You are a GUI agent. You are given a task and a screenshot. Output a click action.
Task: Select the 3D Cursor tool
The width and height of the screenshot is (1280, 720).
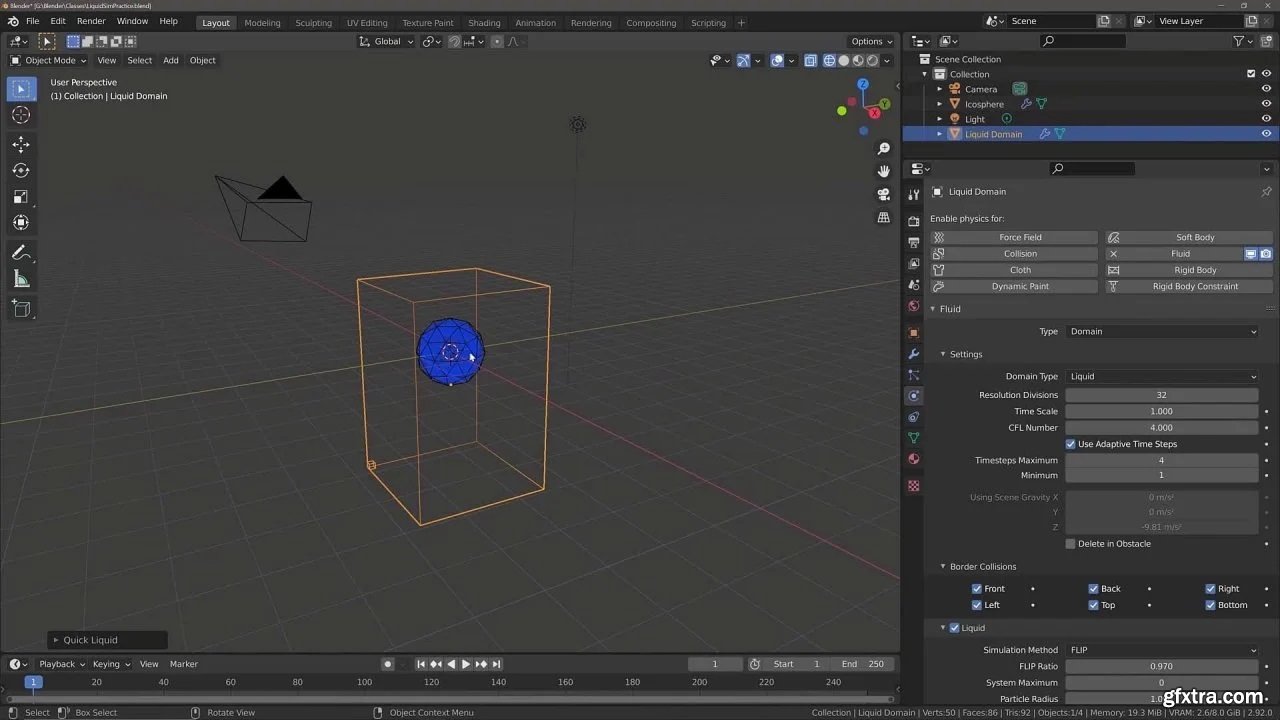click(21, 115)
